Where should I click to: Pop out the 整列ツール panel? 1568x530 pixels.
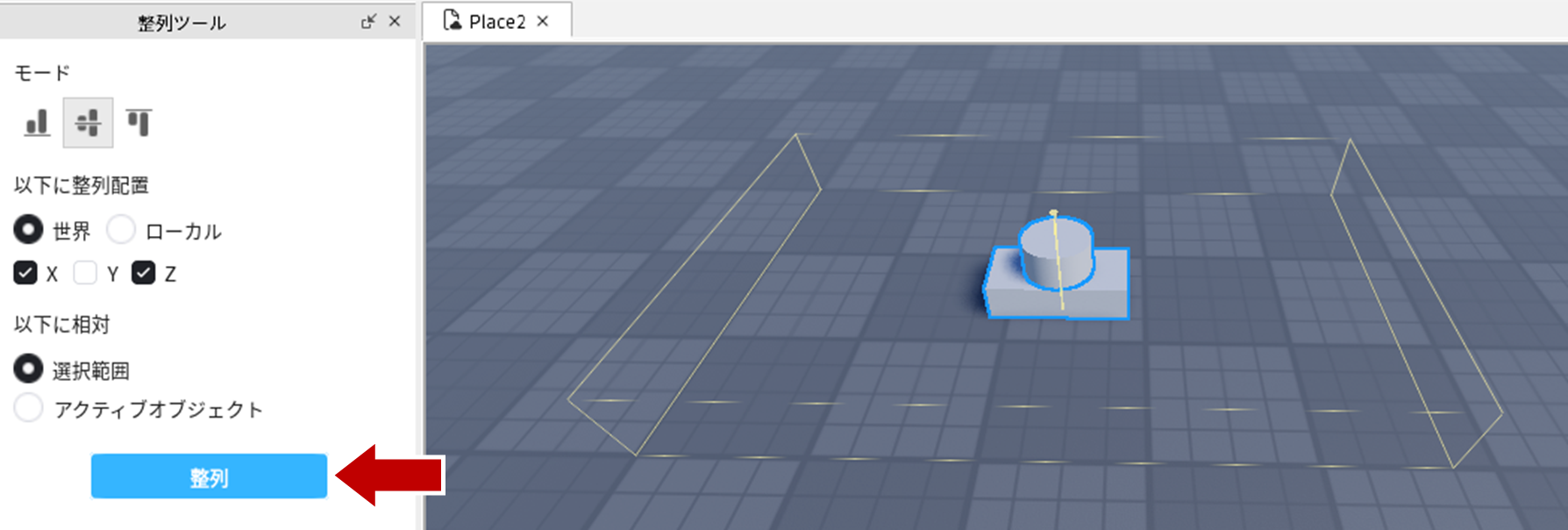368,21
